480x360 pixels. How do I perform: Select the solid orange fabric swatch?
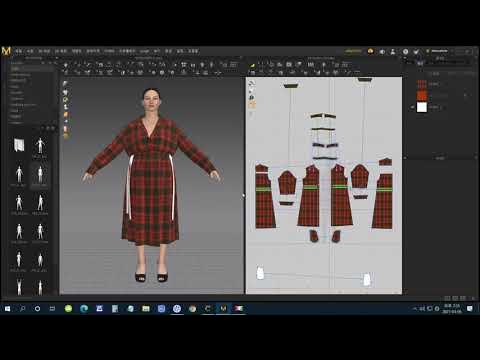coord(422,96)
